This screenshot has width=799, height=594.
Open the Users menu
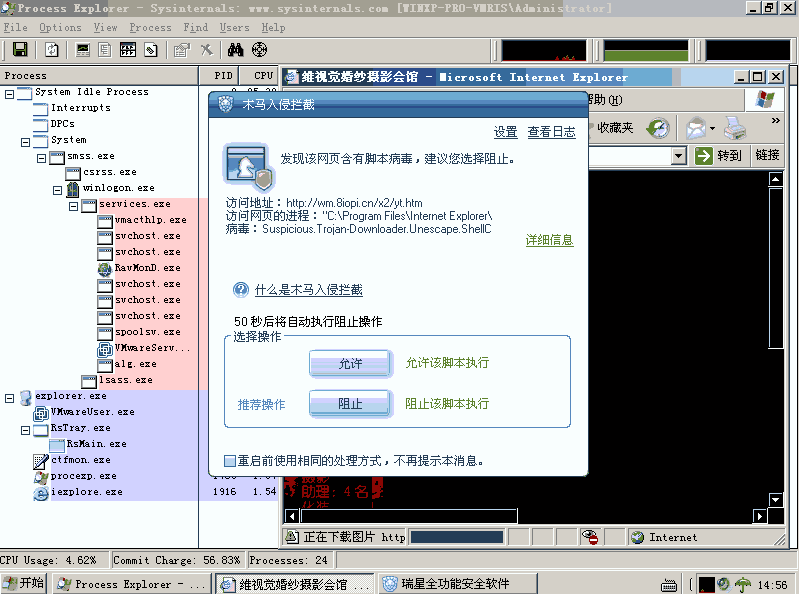coord(234,28)
